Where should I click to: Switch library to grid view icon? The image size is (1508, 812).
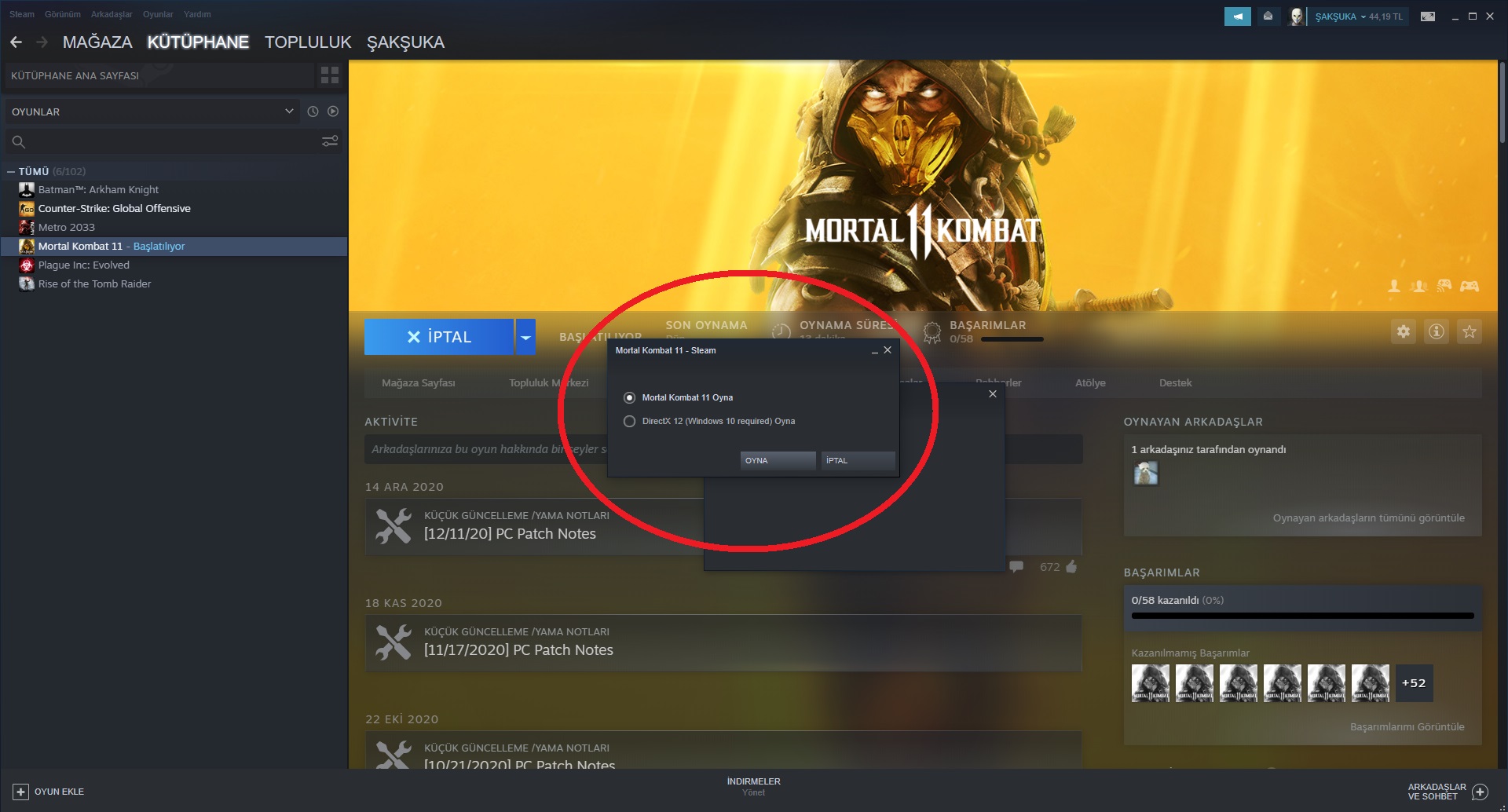(x=330, y=75)
